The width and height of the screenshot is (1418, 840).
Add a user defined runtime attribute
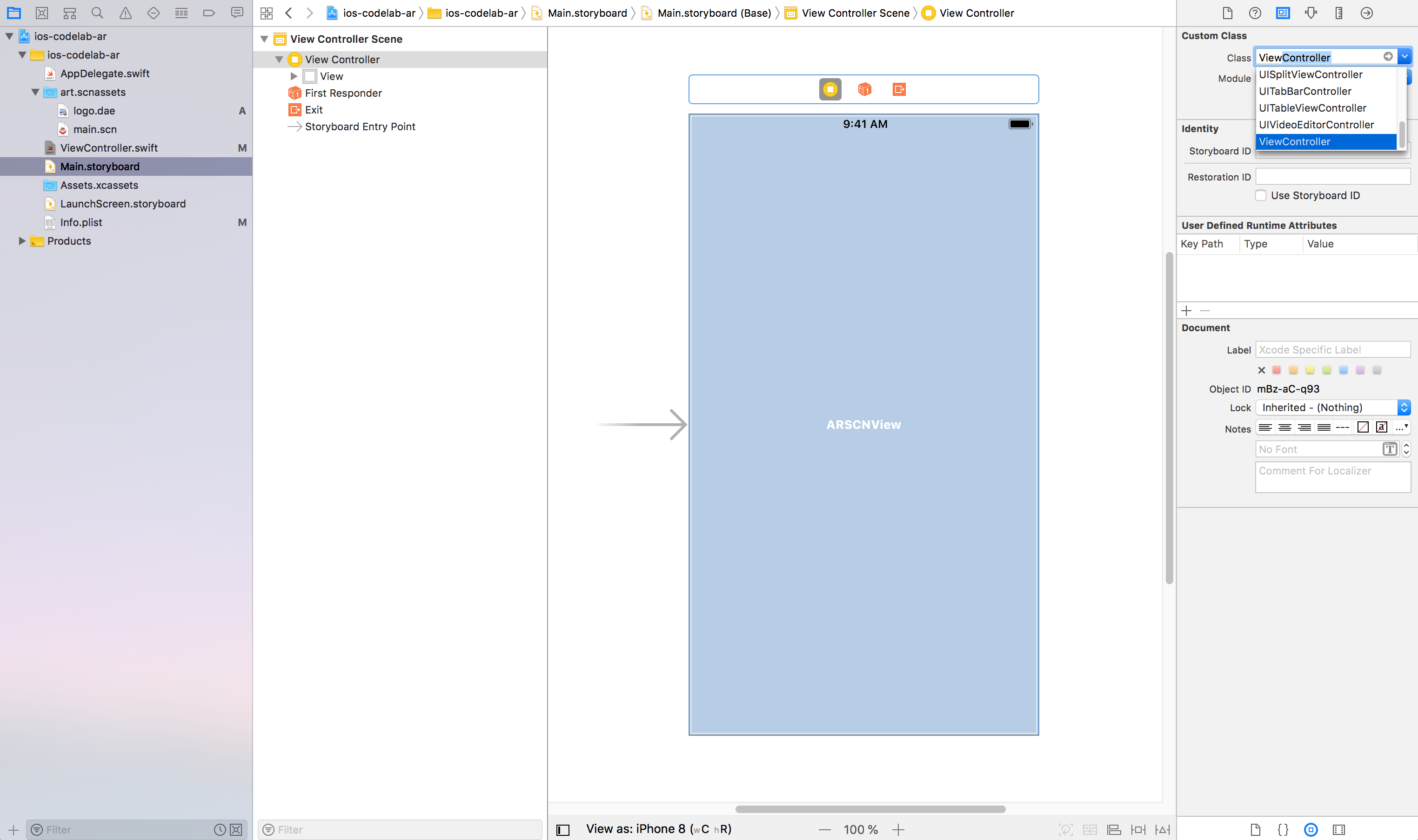[1186, 311]
